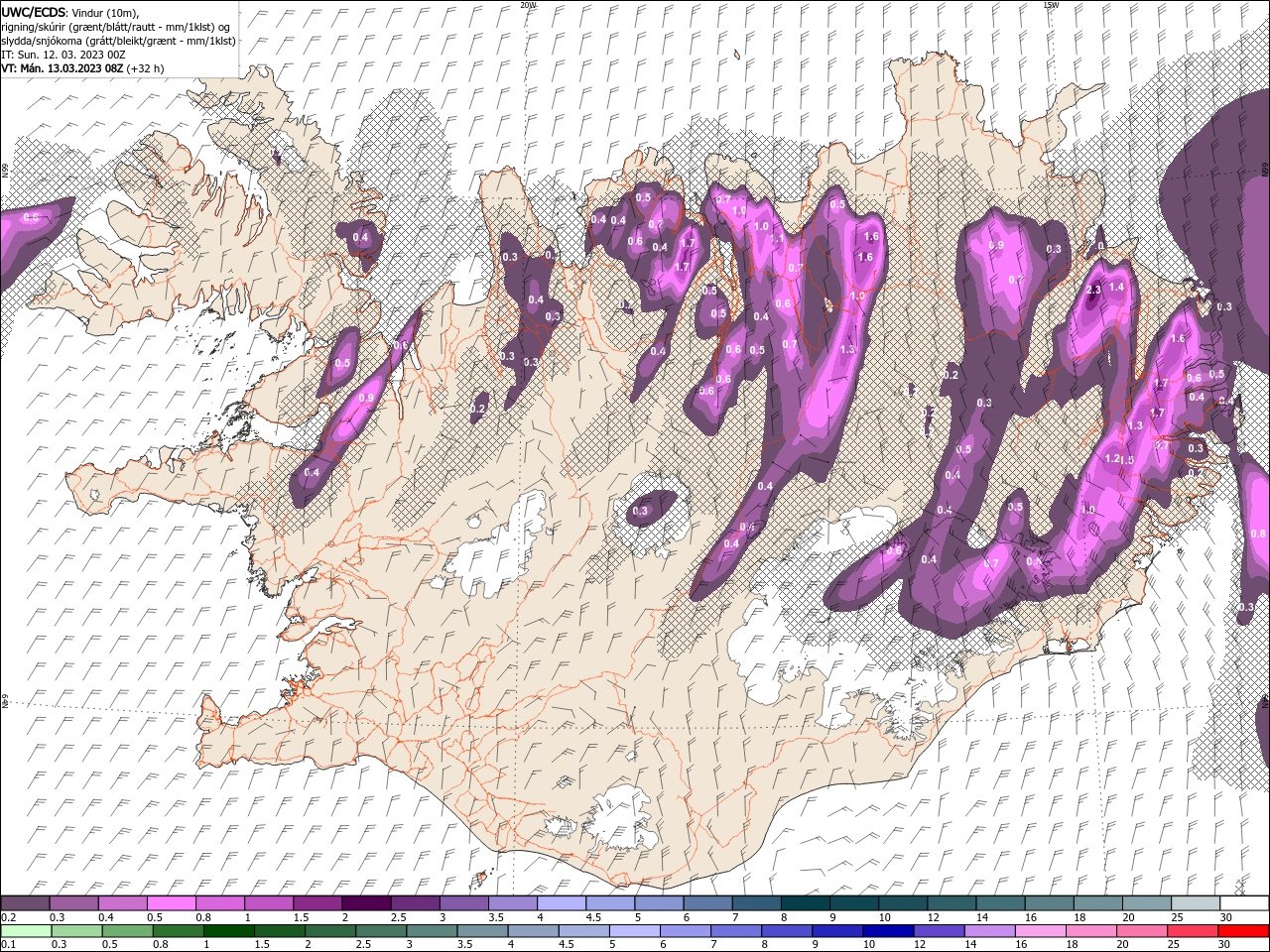Pick the white 30 snow legend swatch
Viewport: 1270px width, 952px height.
click(x=1242, y=903)
